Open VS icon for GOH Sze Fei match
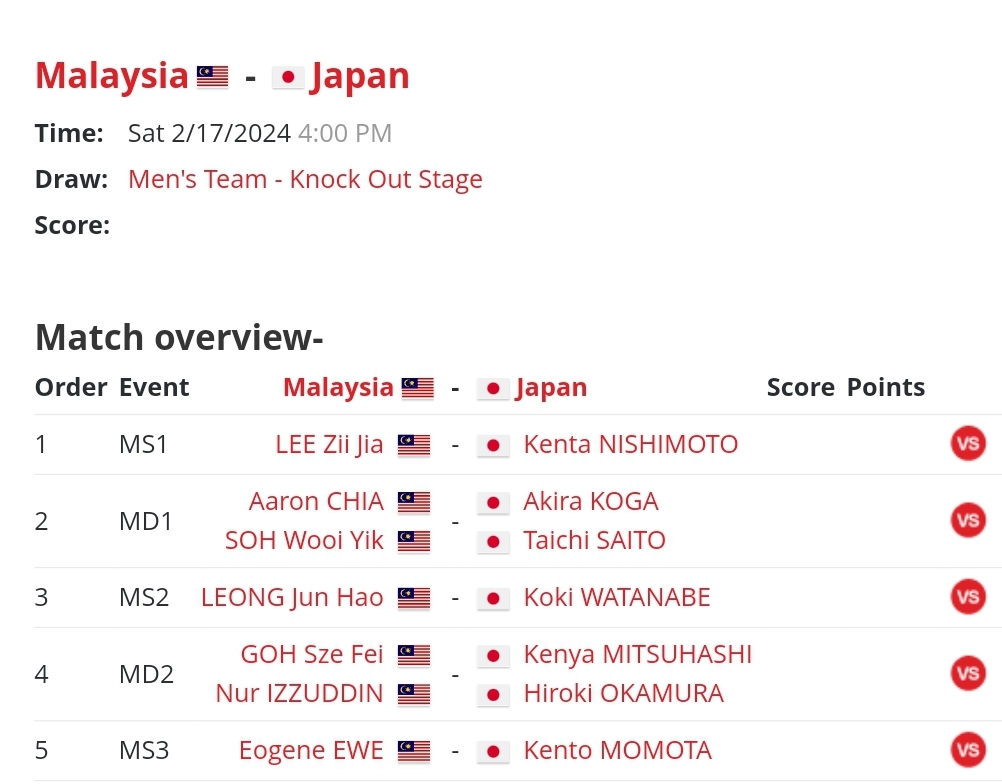The image size is (1002, 784). 968,673
